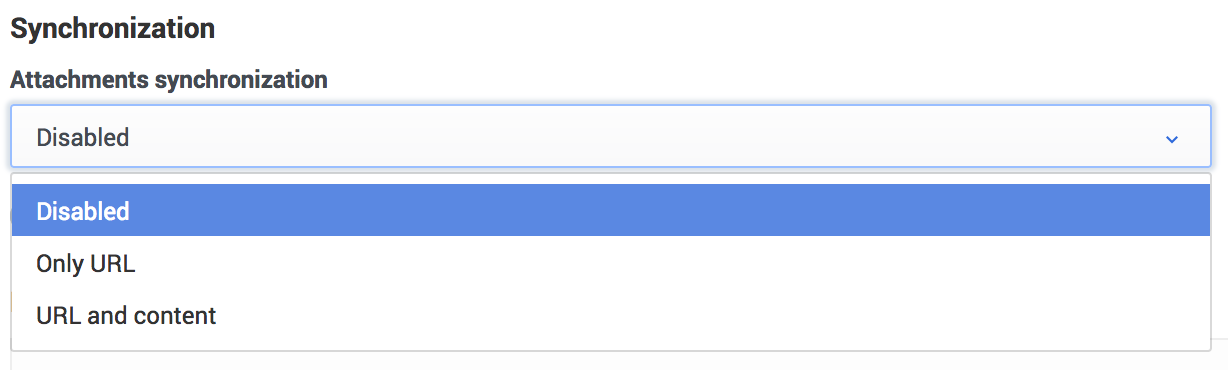Click the downward arrow inside the select box
The height and width of the screenshot is (370, 1228).
click(1172, 139)
